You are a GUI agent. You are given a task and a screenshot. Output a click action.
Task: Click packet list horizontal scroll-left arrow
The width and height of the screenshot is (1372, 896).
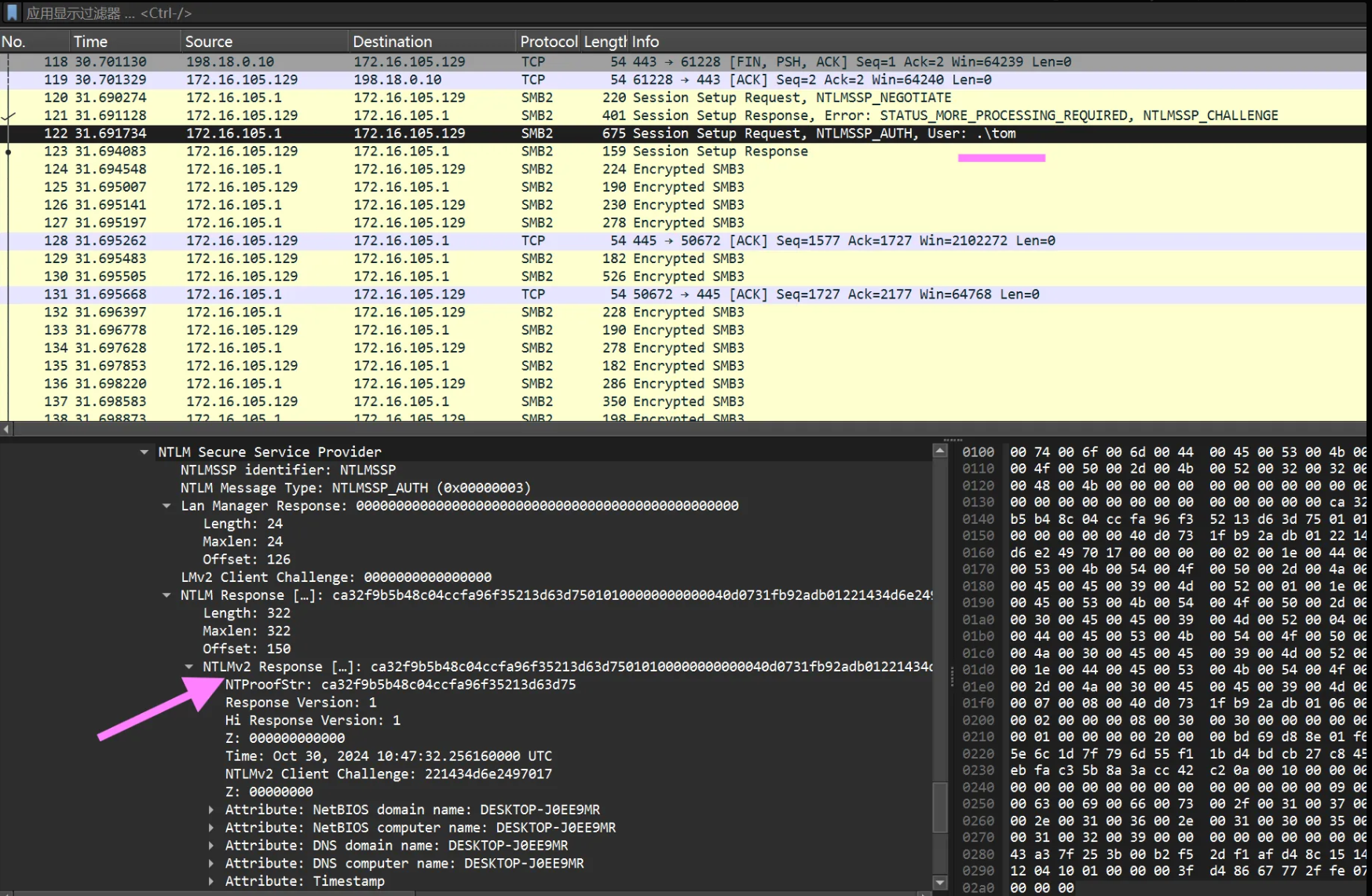coord(6,429)
